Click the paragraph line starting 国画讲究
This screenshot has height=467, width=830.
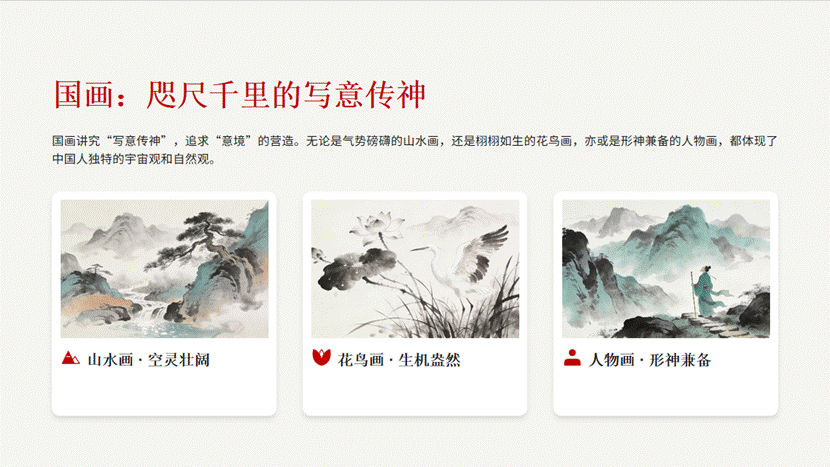pyautogui.click(x=414, y=141)
